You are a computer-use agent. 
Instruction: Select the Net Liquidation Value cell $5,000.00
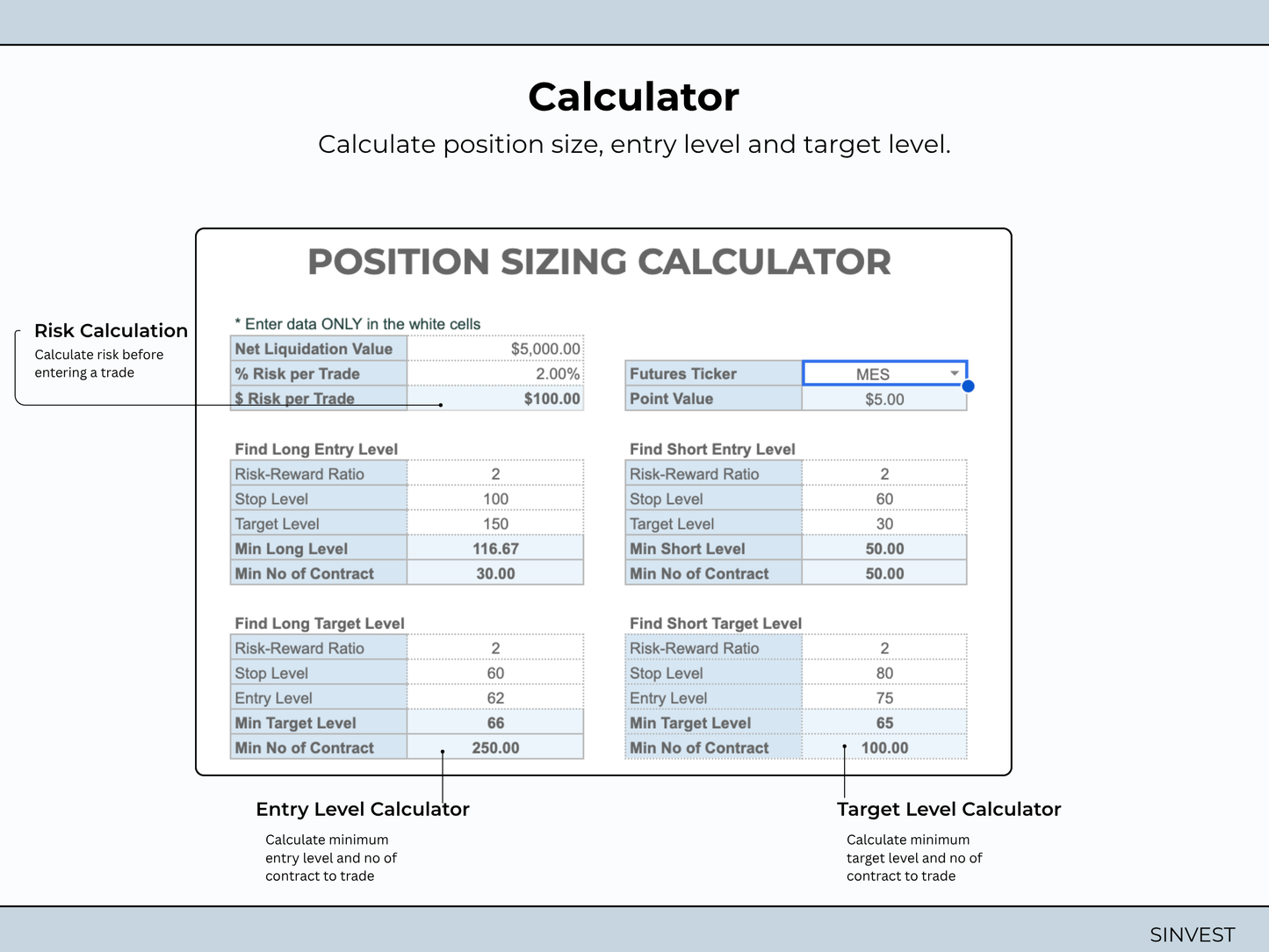tap(495, 349)
